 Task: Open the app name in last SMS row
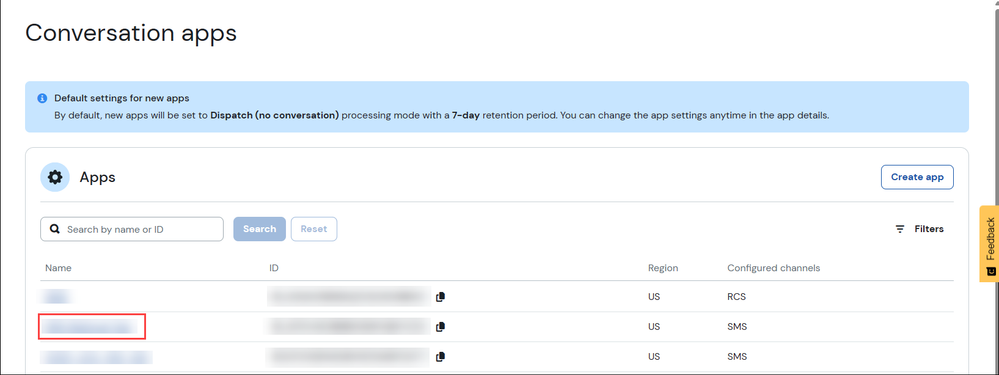tap(97, 357)
